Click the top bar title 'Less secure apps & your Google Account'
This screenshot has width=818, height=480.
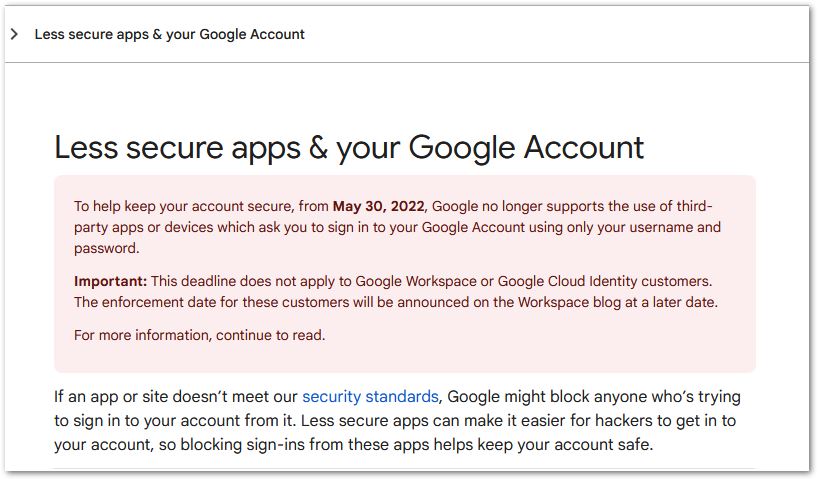click(170, 34)
